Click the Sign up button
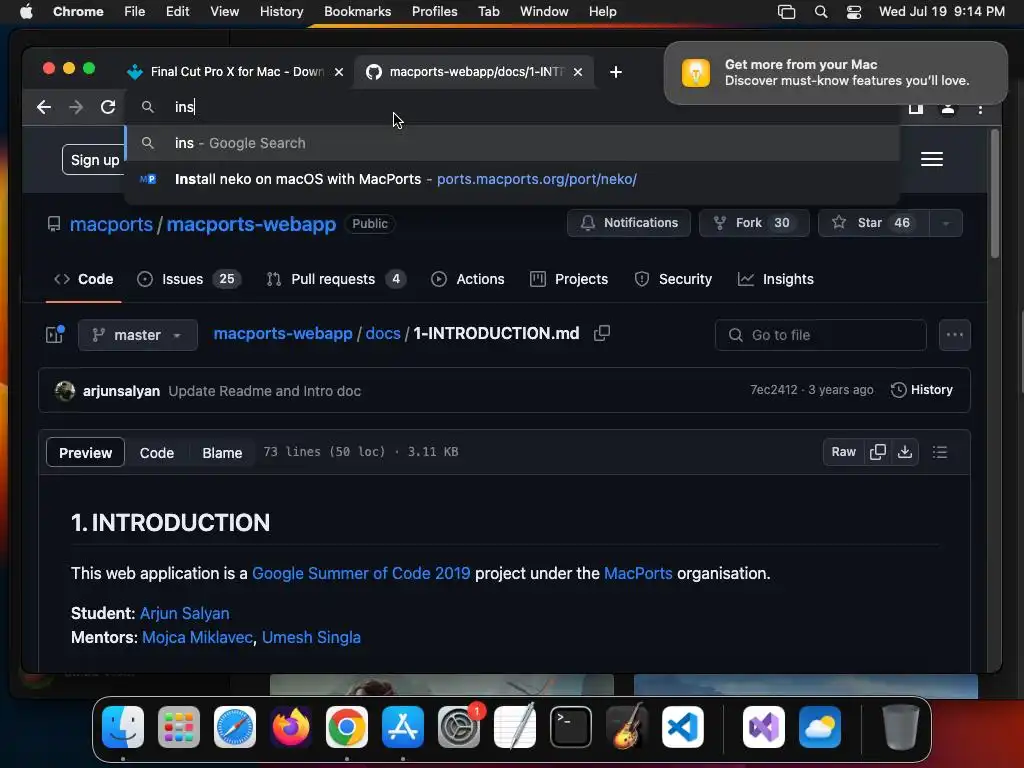 click(x=95, y=160)
